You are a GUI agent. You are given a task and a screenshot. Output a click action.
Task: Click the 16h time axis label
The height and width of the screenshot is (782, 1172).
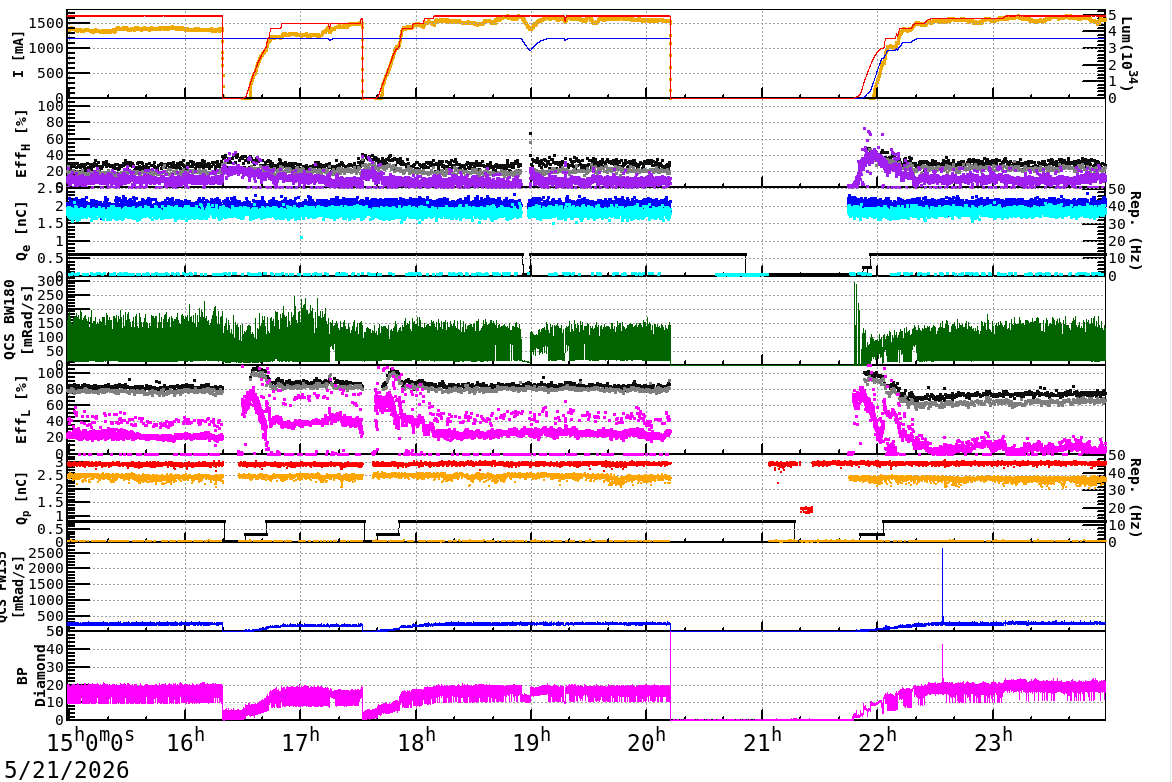(x=185, y=740)
